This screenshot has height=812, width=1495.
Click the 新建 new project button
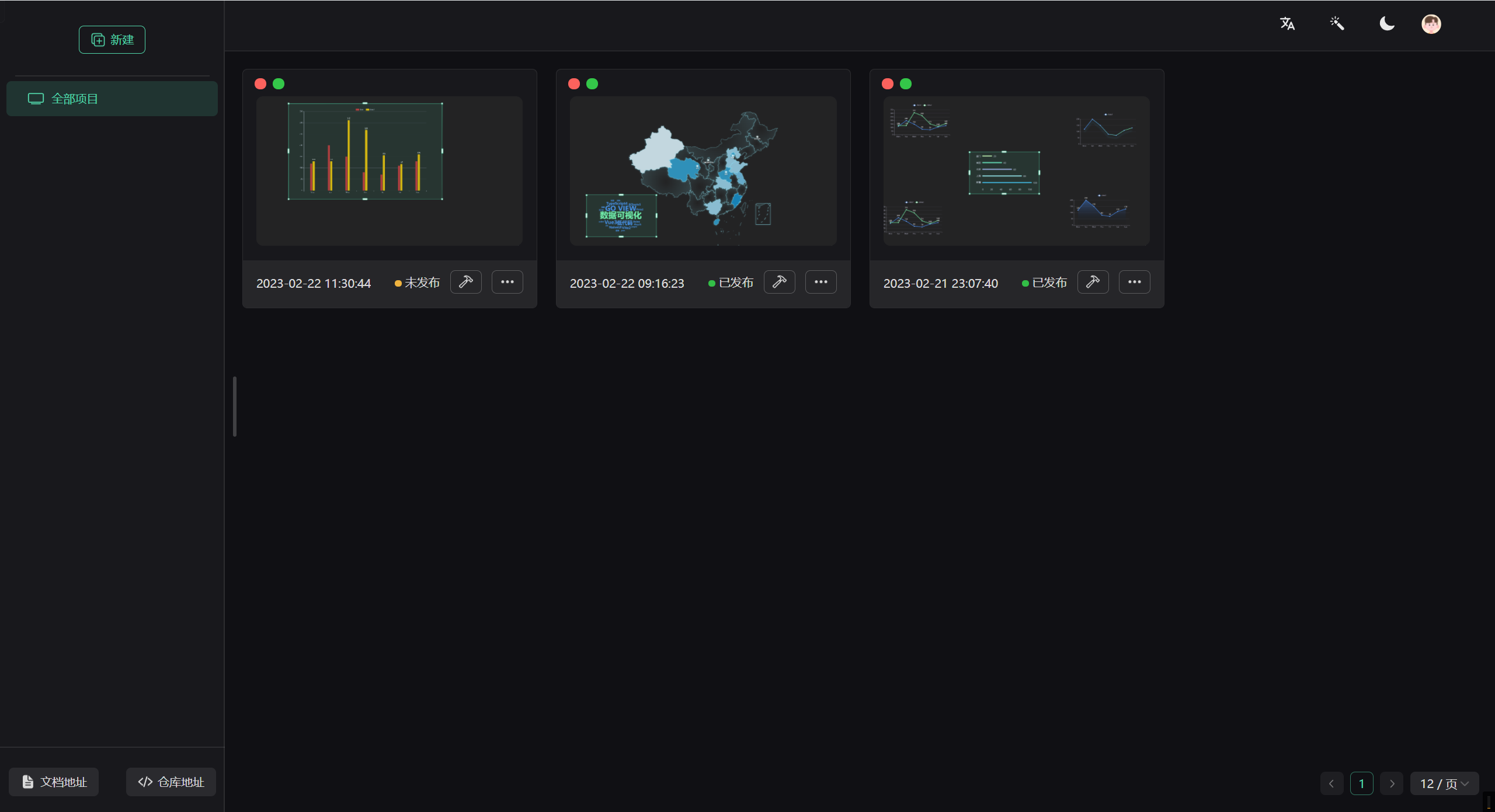[112, 40]
